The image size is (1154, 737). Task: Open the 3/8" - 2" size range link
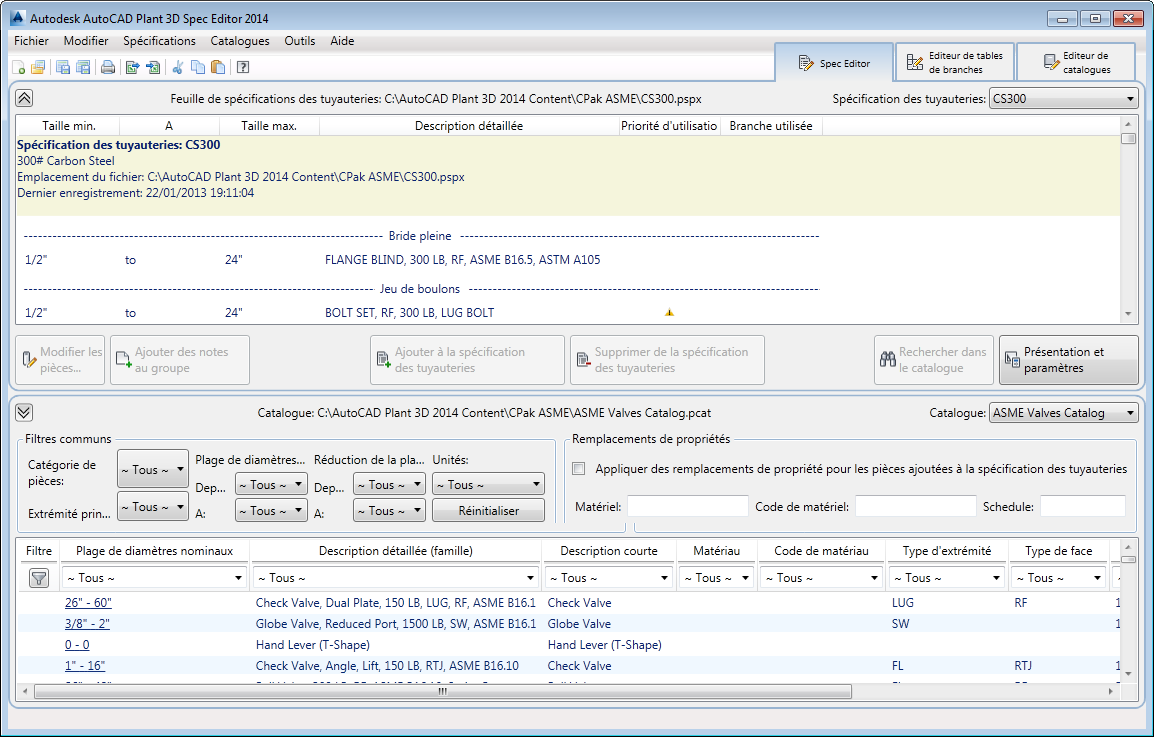click(88, 624)
